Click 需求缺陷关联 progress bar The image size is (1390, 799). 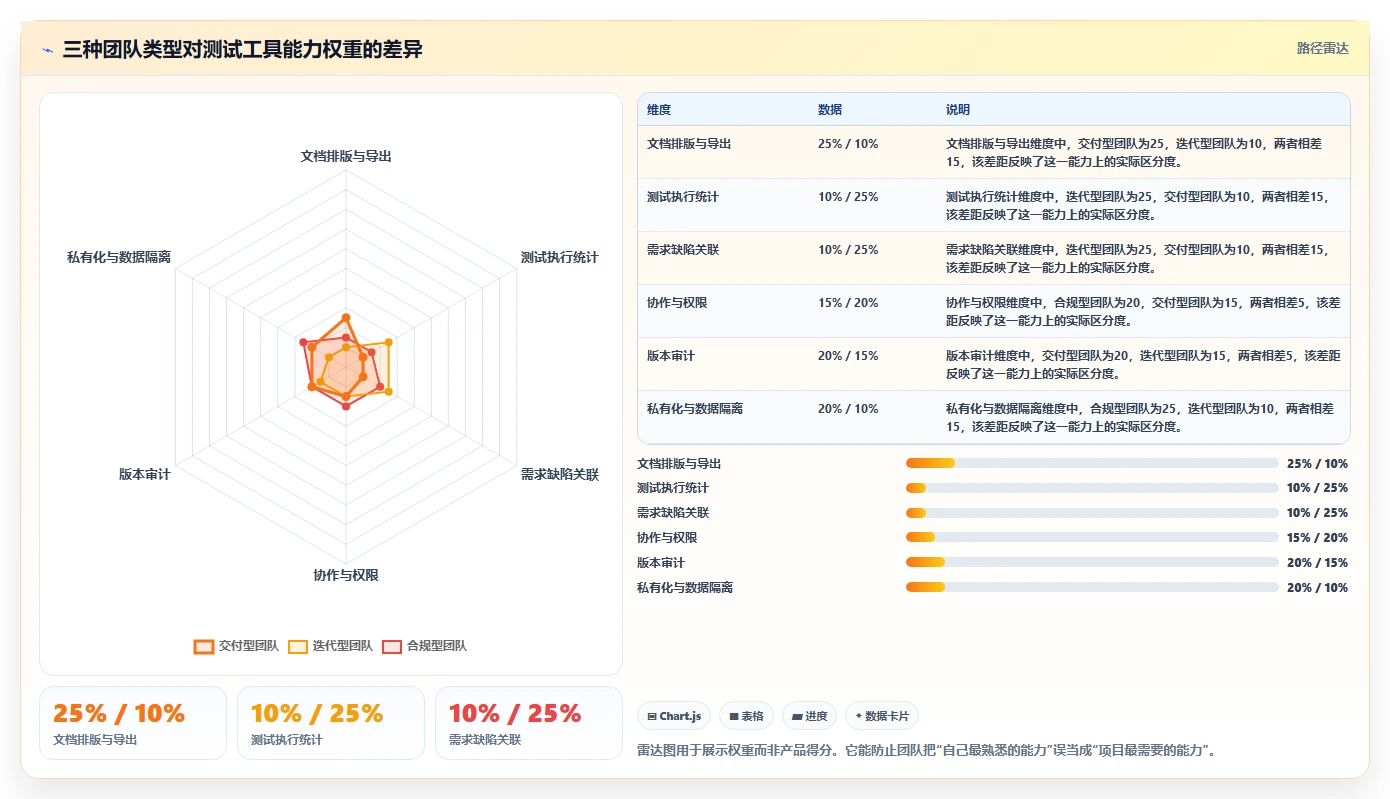1092,513
